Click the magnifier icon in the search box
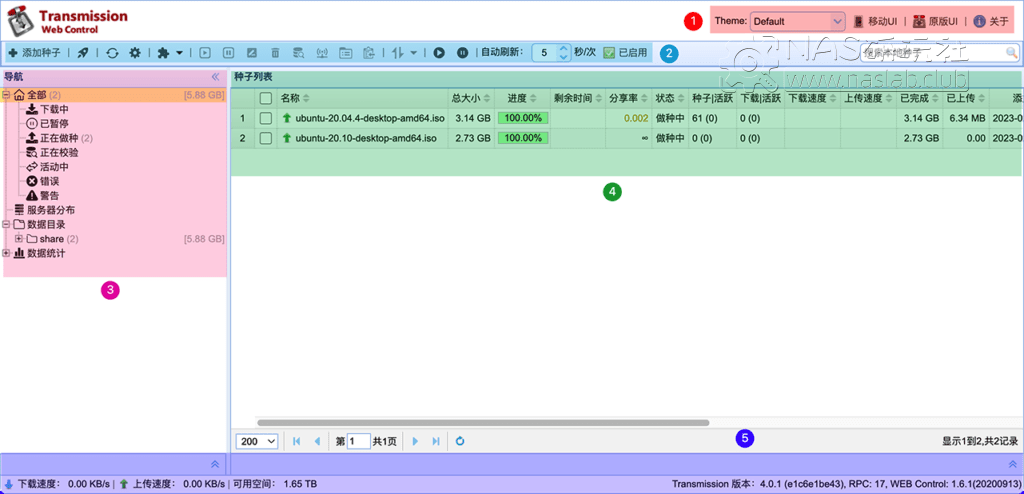 [1011, 52]
